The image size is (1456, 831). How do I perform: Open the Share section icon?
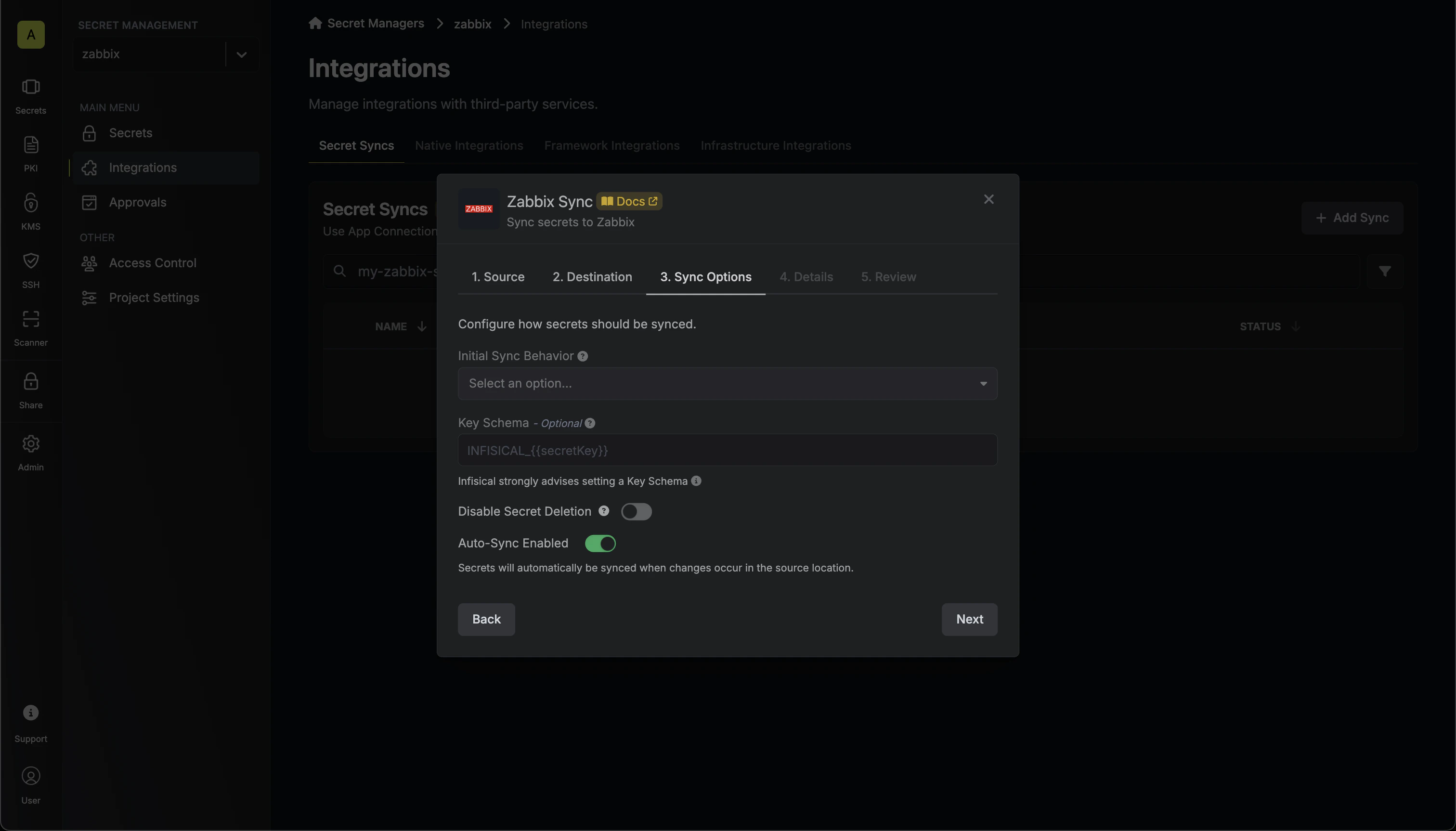tap(31, 390)
